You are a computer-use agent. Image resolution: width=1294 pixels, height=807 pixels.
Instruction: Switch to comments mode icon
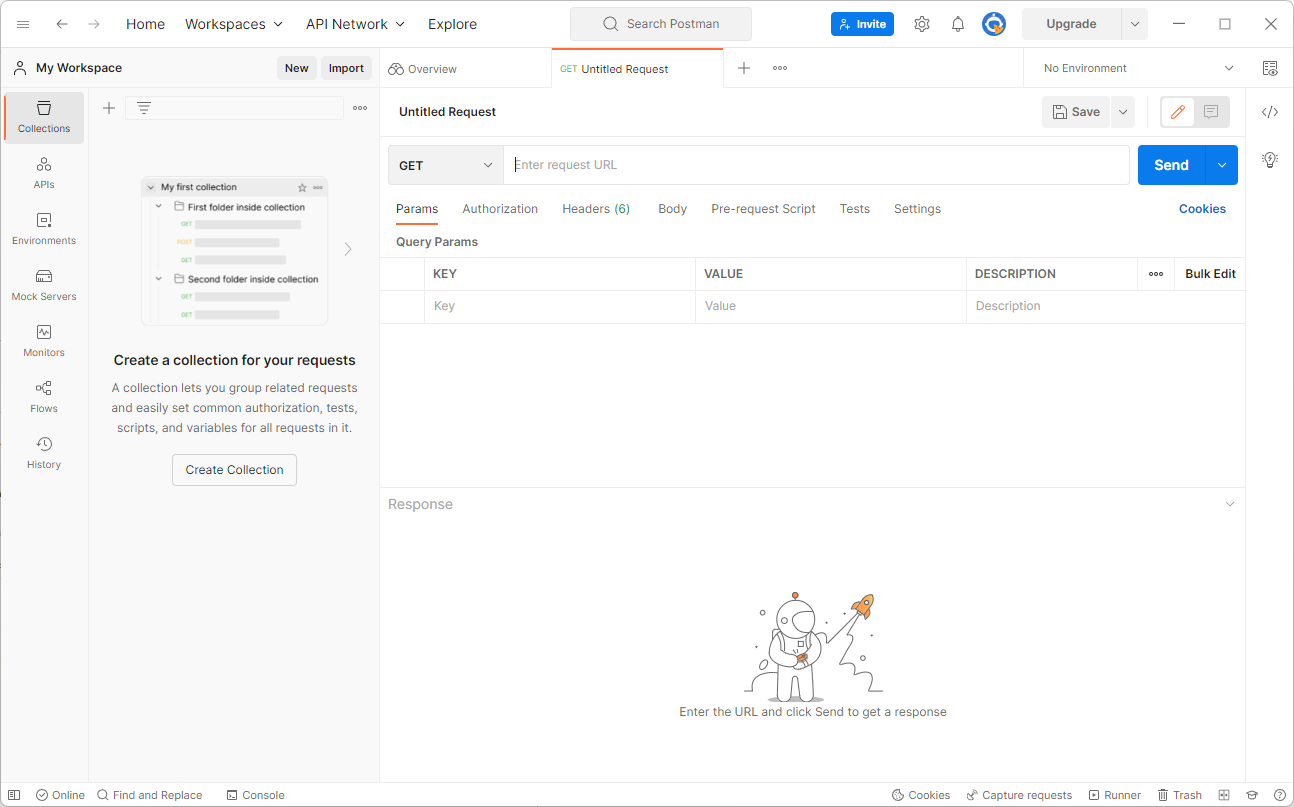click(1211, 112)
